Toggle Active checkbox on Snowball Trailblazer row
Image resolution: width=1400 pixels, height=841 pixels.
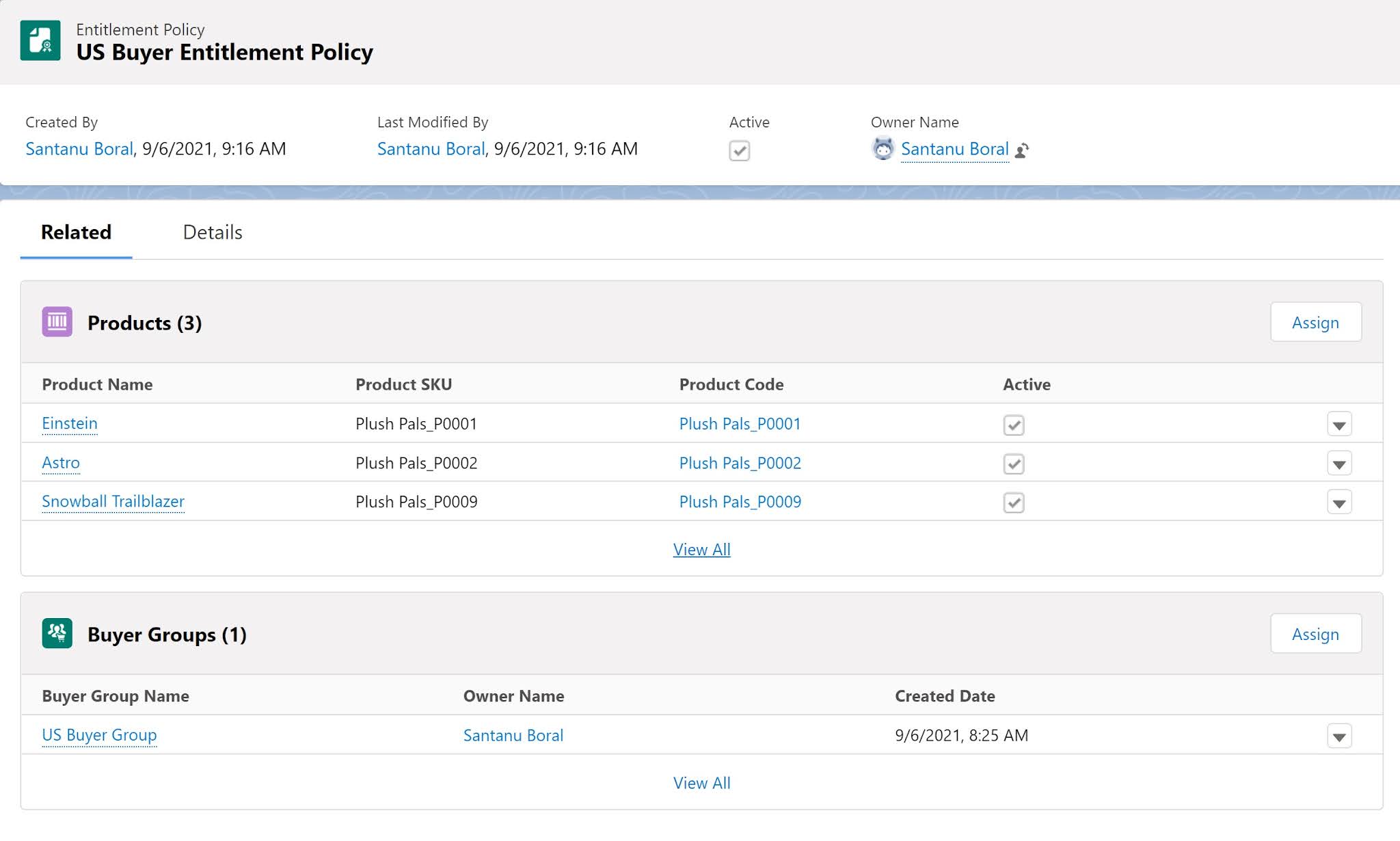1014,503
